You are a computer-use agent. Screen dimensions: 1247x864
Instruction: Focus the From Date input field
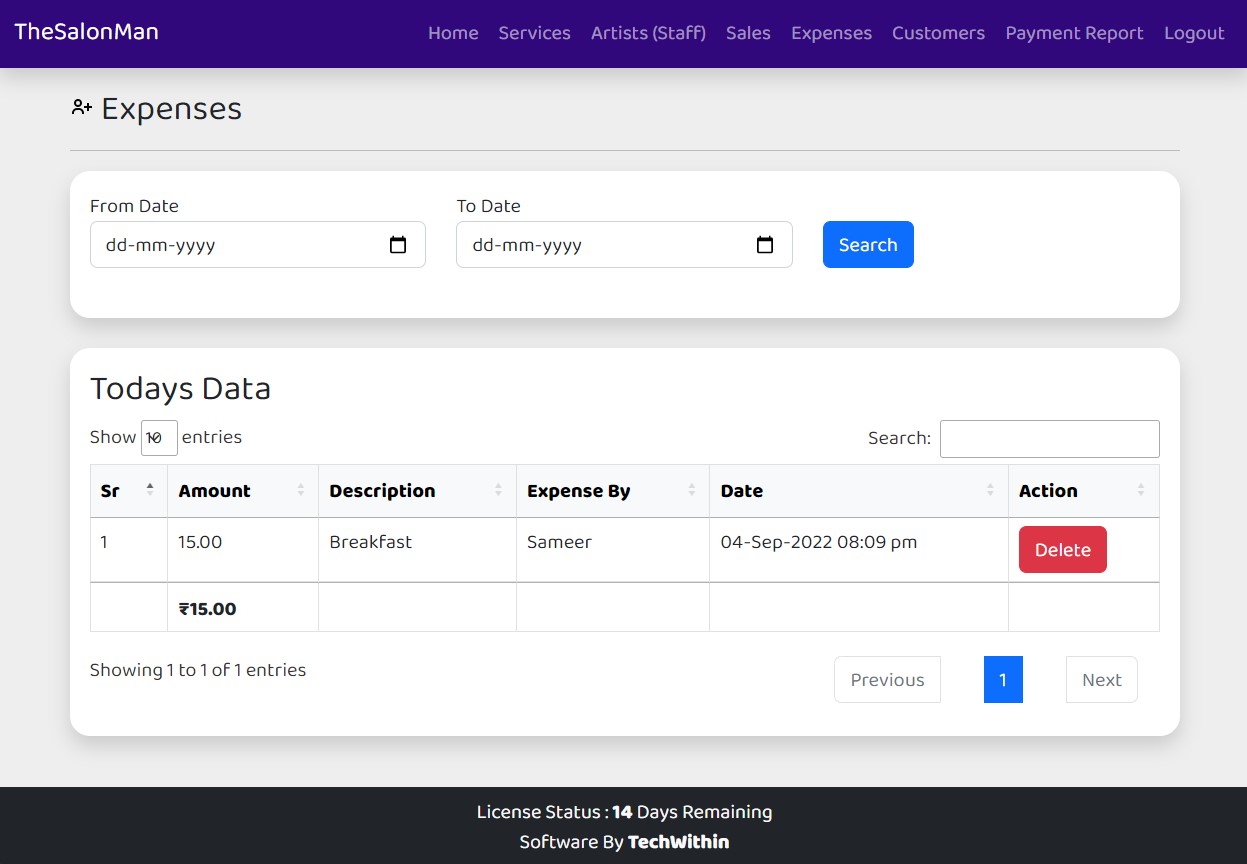click(258, 245)
